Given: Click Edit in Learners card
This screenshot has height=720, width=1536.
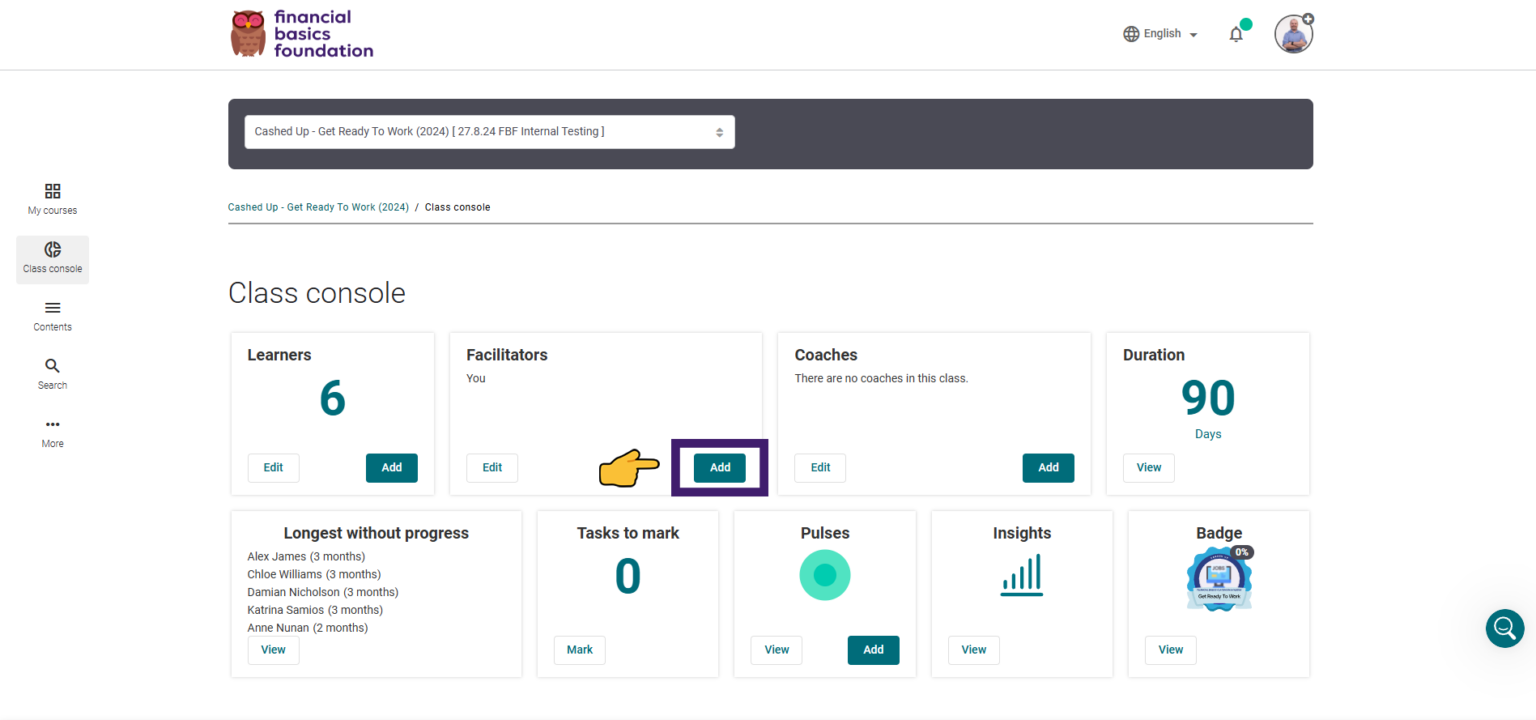Looking at the screenshot, I should pyautogui.click(x=273, y=468).
